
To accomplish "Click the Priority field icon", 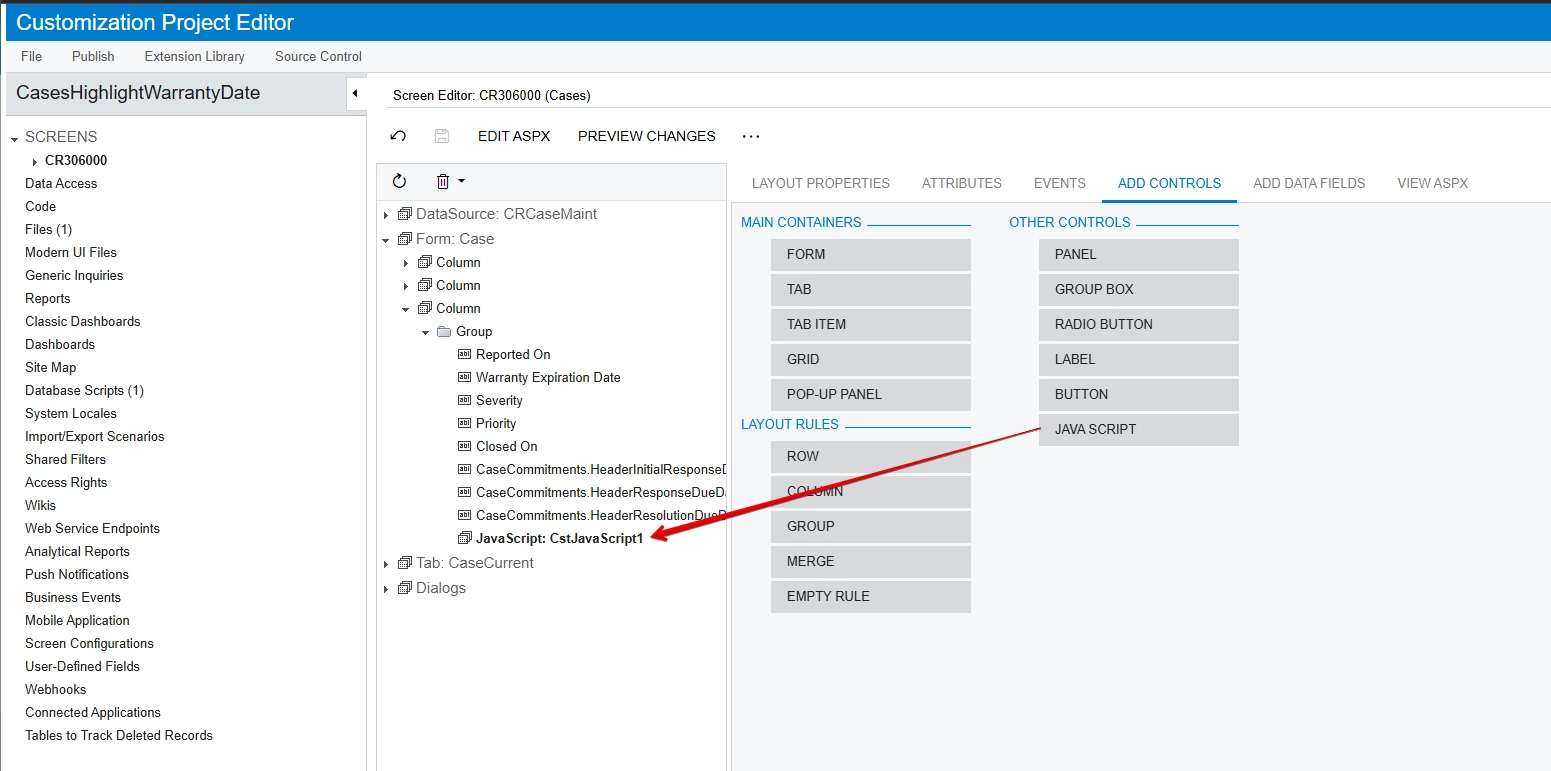I will [x=464, y=423].
